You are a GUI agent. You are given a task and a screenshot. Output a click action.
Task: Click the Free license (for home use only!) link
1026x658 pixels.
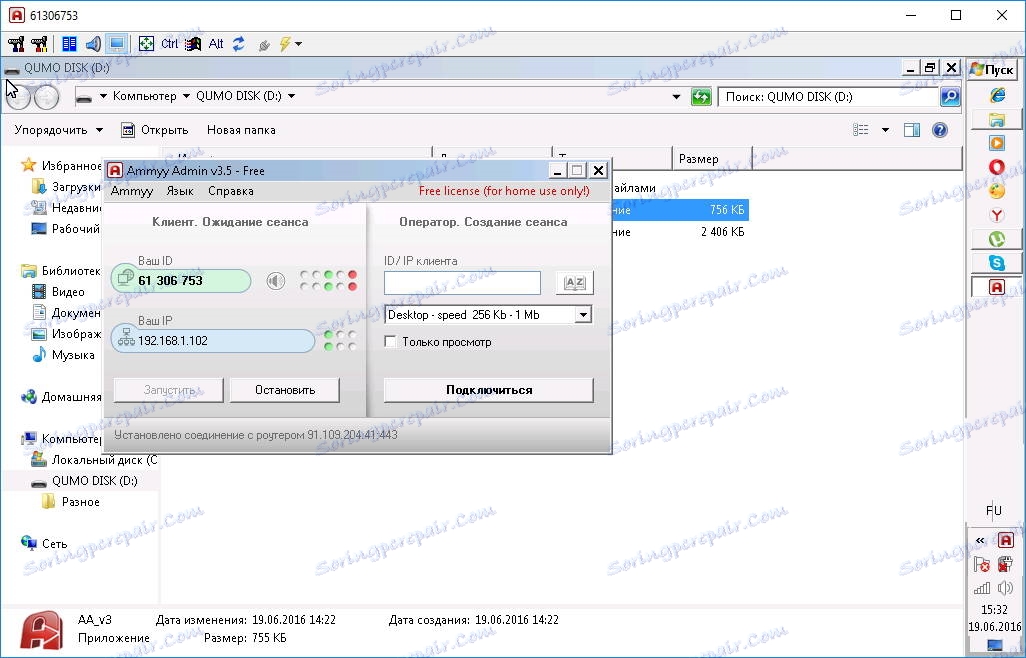(504, 191)
